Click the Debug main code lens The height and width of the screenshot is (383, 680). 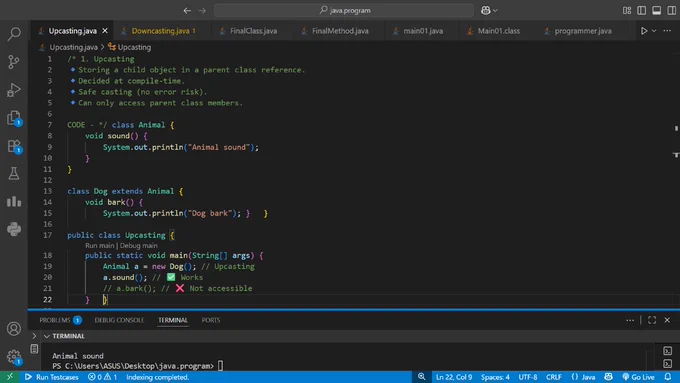[x=138, y=246]
